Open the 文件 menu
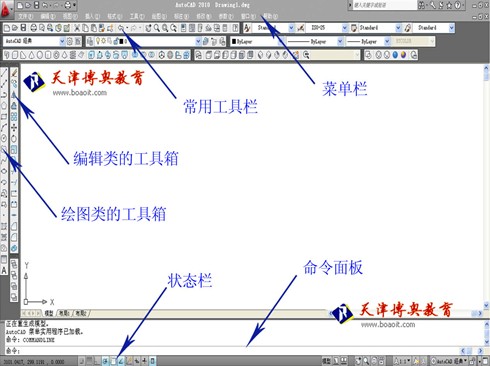 [x=25, y=16]
